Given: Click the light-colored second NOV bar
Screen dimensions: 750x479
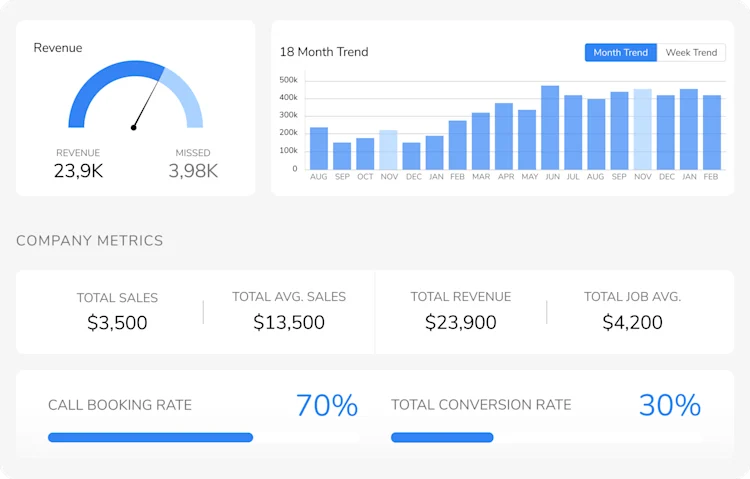Looking at the screenshot, I should point(642,129).
